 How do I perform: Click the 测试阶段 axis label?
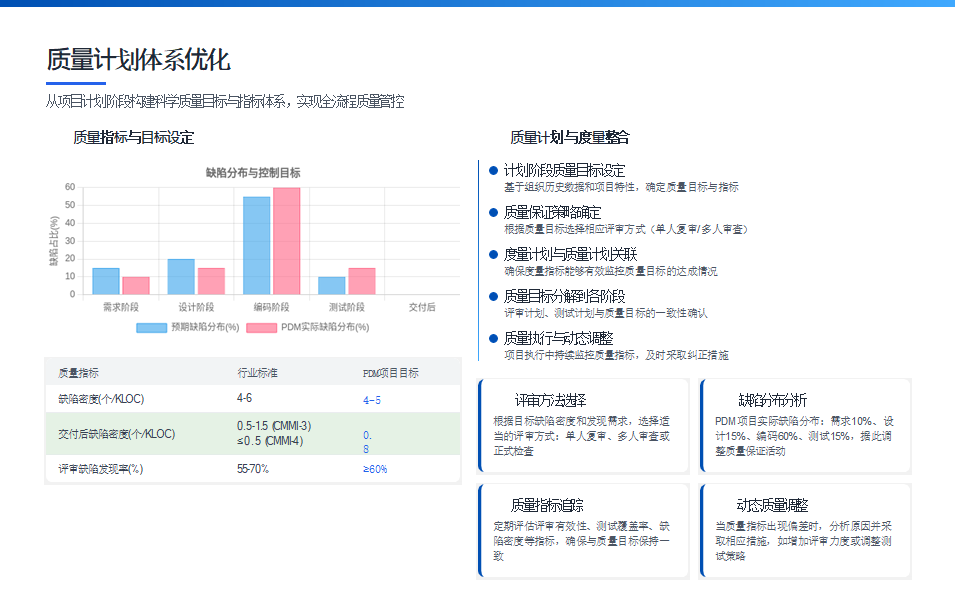coord(347,307)
